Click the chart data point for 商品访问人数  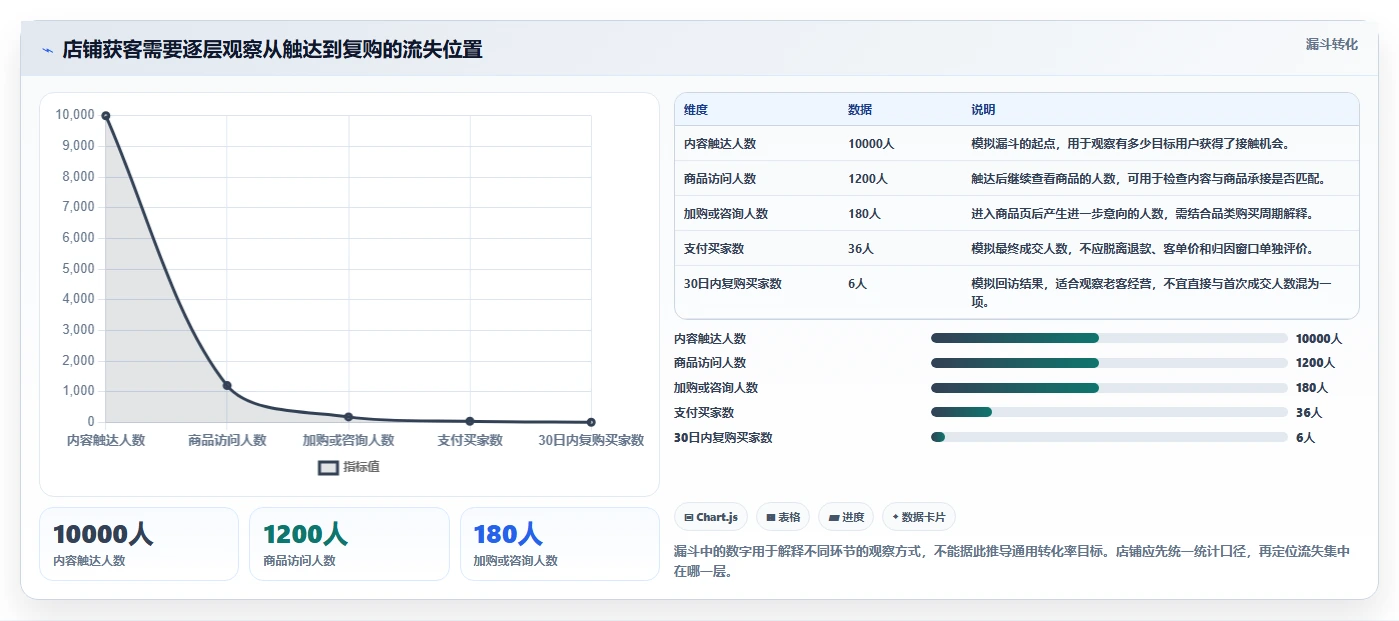227,385
